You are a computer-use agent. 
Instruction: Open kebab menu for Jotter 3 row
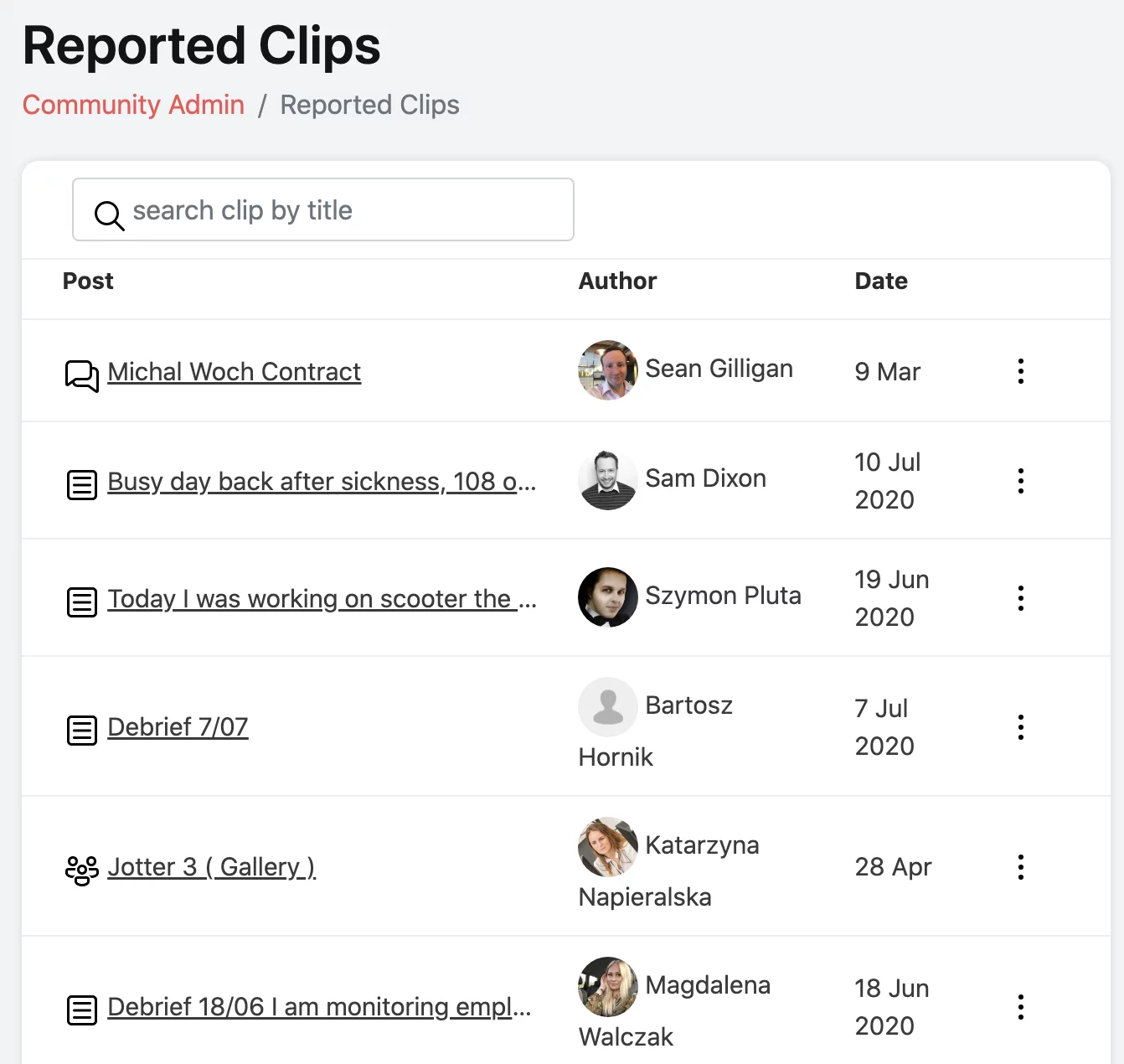coord(1020,867)
